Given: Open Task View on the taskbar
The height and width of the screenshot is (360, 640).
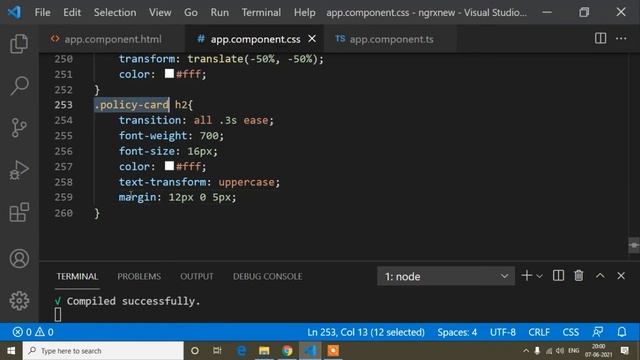Looking at the screenshot, I should [x=217, y=351].
